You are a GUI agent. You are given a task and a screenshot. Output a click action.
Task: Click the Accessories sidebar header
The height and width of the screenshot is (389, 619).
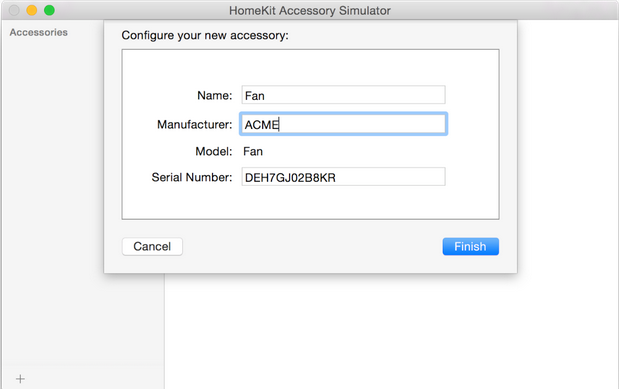click(x=39, y=32)
